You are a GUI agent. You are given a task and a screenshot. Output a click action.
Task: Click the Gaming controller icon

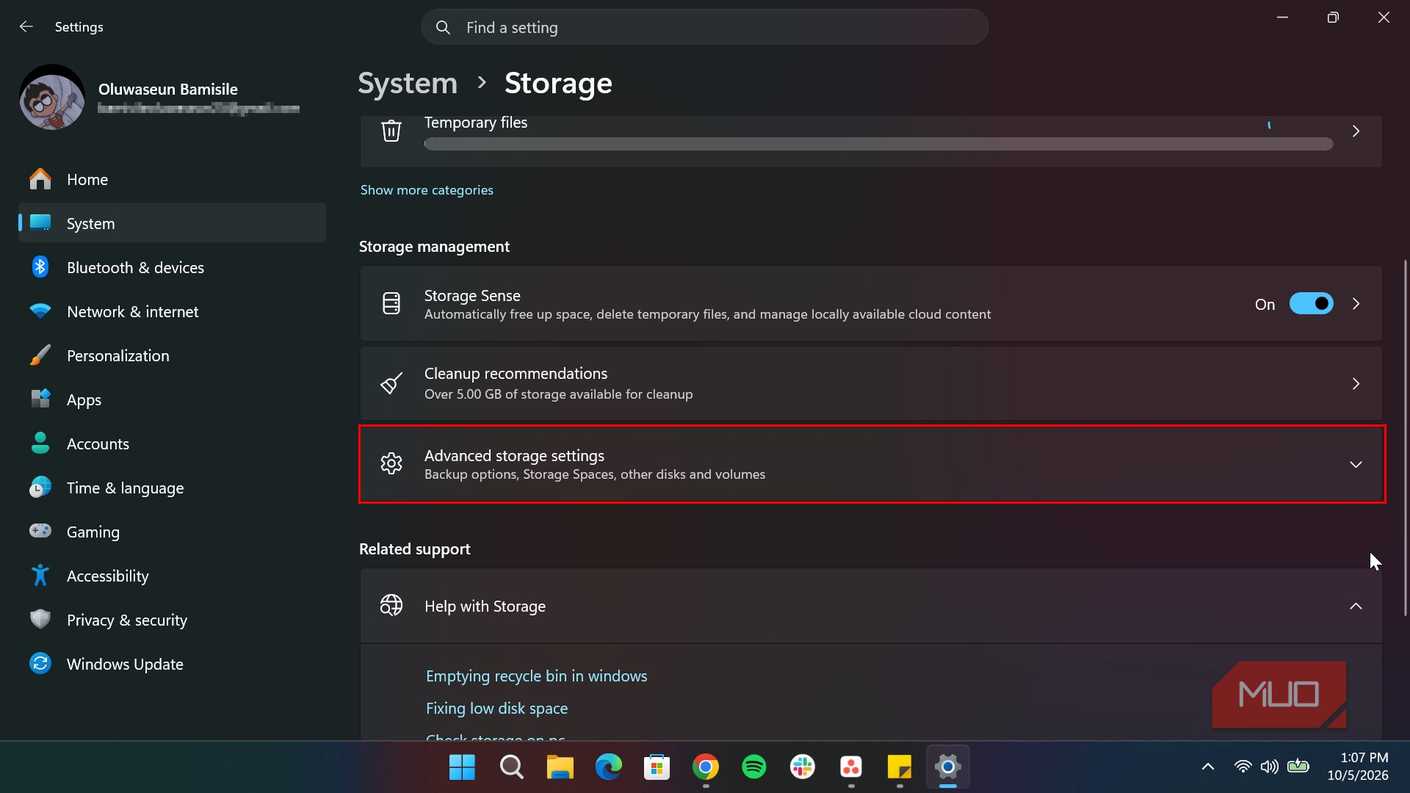[40, 531]
